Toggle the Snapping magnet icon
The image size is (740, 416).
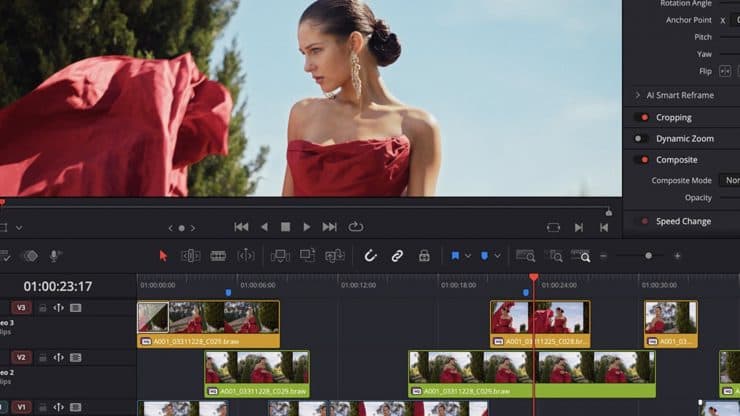click(x=370, y=256)
